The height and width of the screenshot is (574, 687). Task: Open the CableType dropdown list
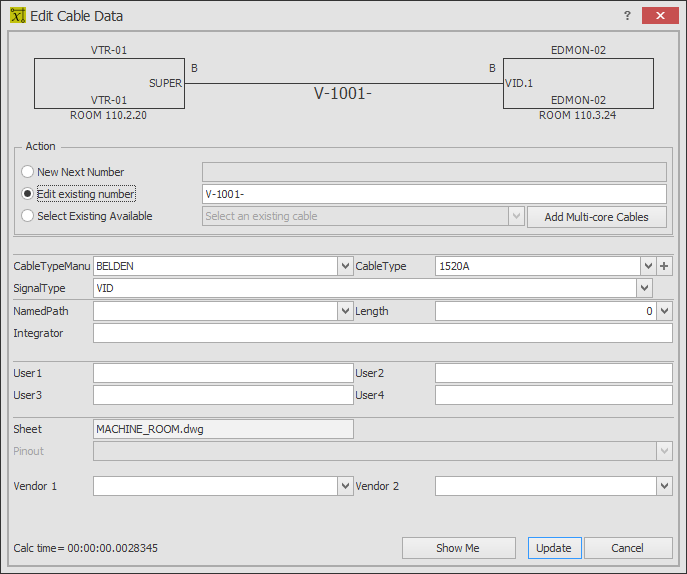648,266
